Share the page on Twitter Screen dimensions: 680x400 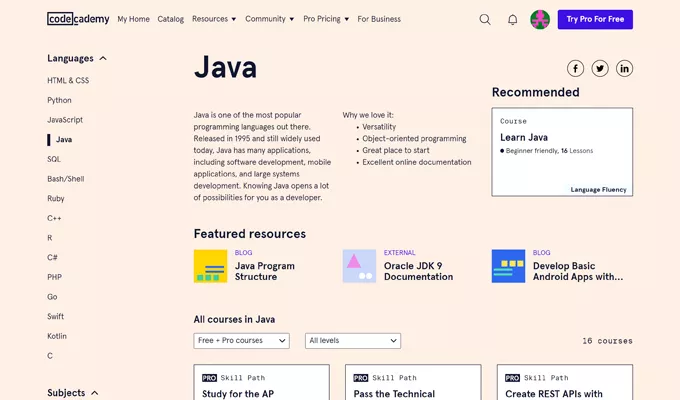click(600, 69)
